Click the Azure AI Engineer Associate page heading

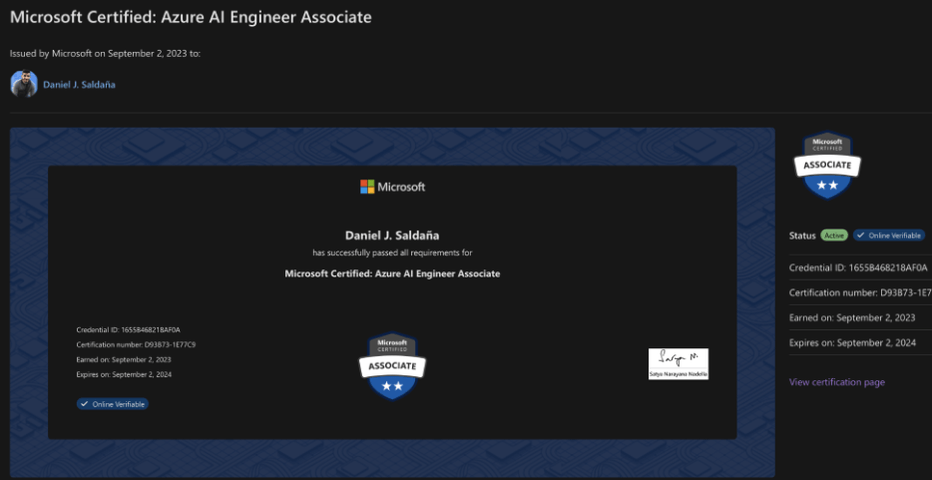pyautogui.click(x=191, y=17)
